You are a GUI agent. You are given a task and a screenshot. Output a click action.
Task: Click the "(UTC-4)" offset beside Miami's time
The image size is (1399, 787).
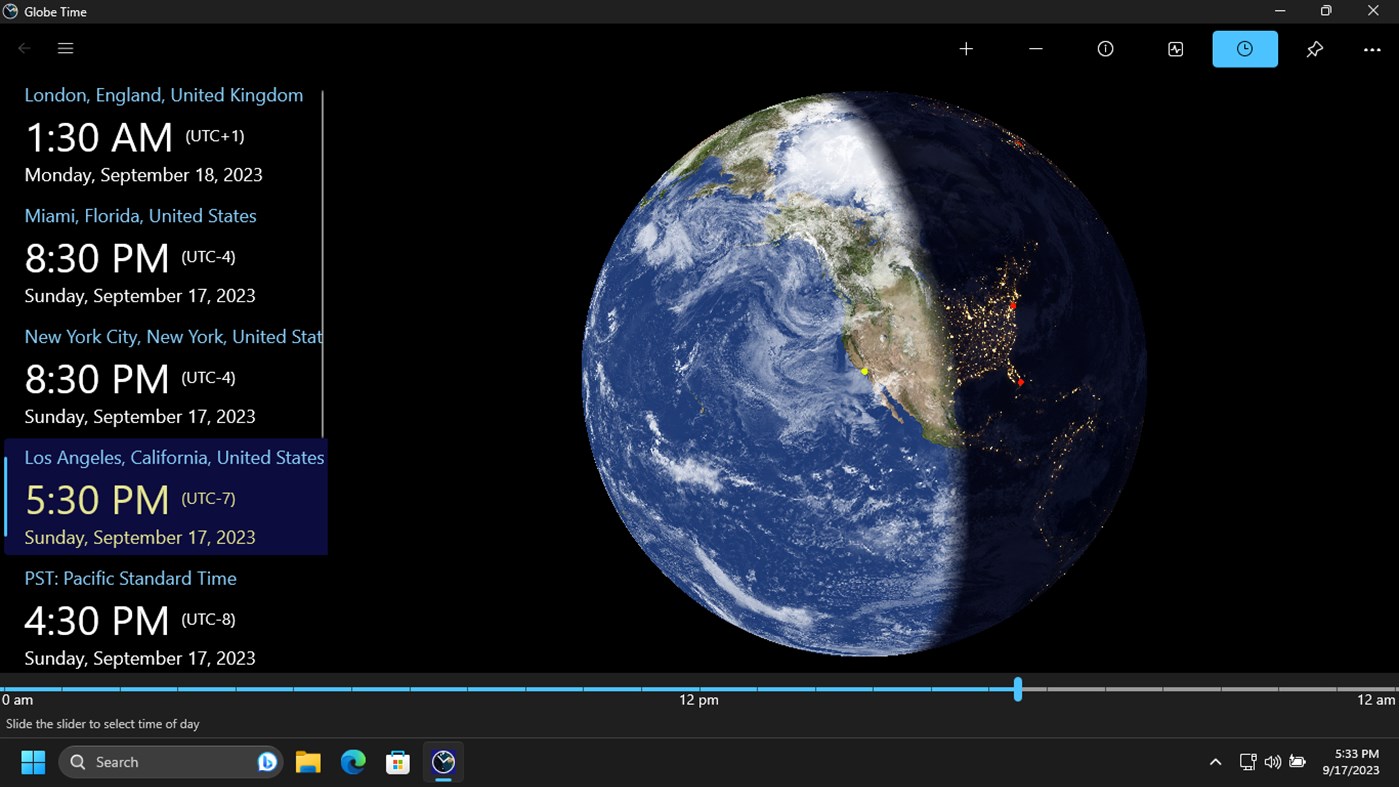(209, 257)
